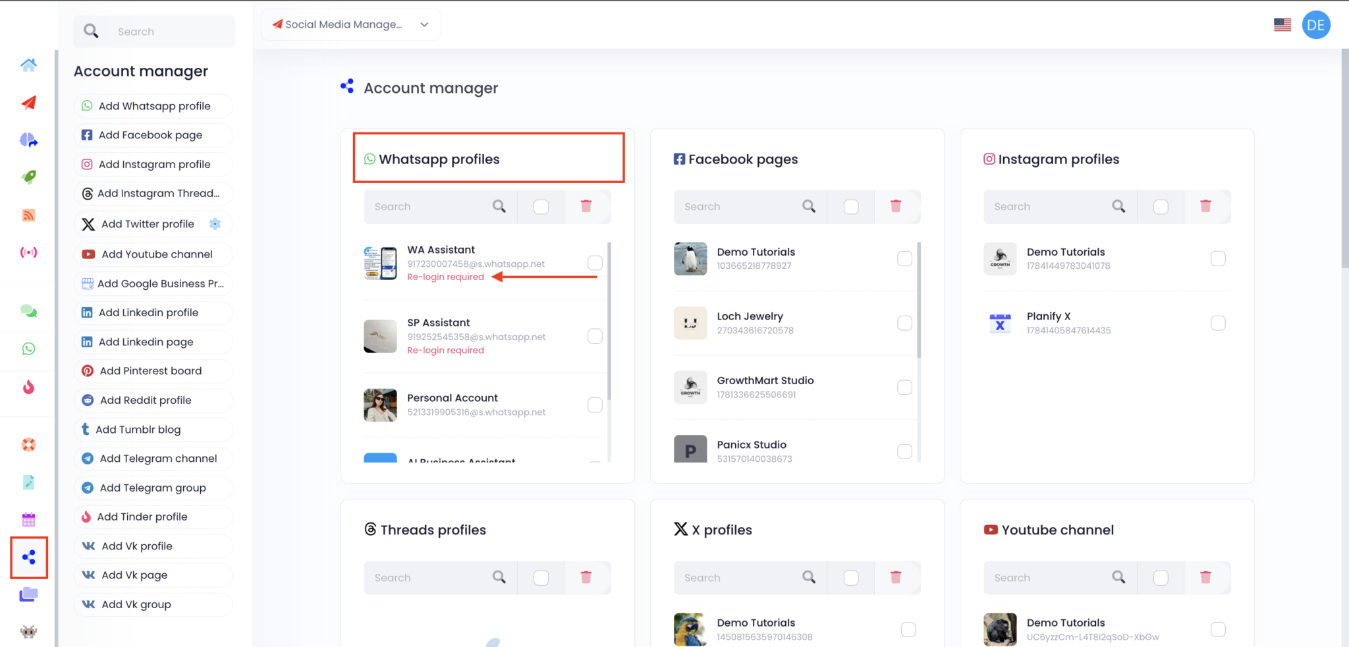Open the DE user avatar menu
The image size is (1349, 647).
click(x=1316, y=25)
